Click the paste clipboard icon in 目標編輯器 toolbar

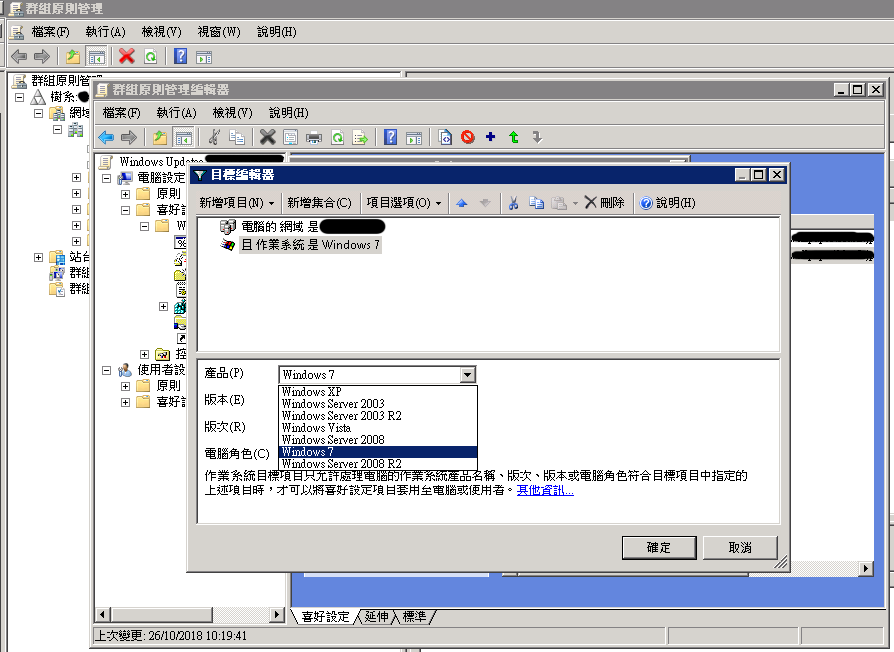point(559,203)
